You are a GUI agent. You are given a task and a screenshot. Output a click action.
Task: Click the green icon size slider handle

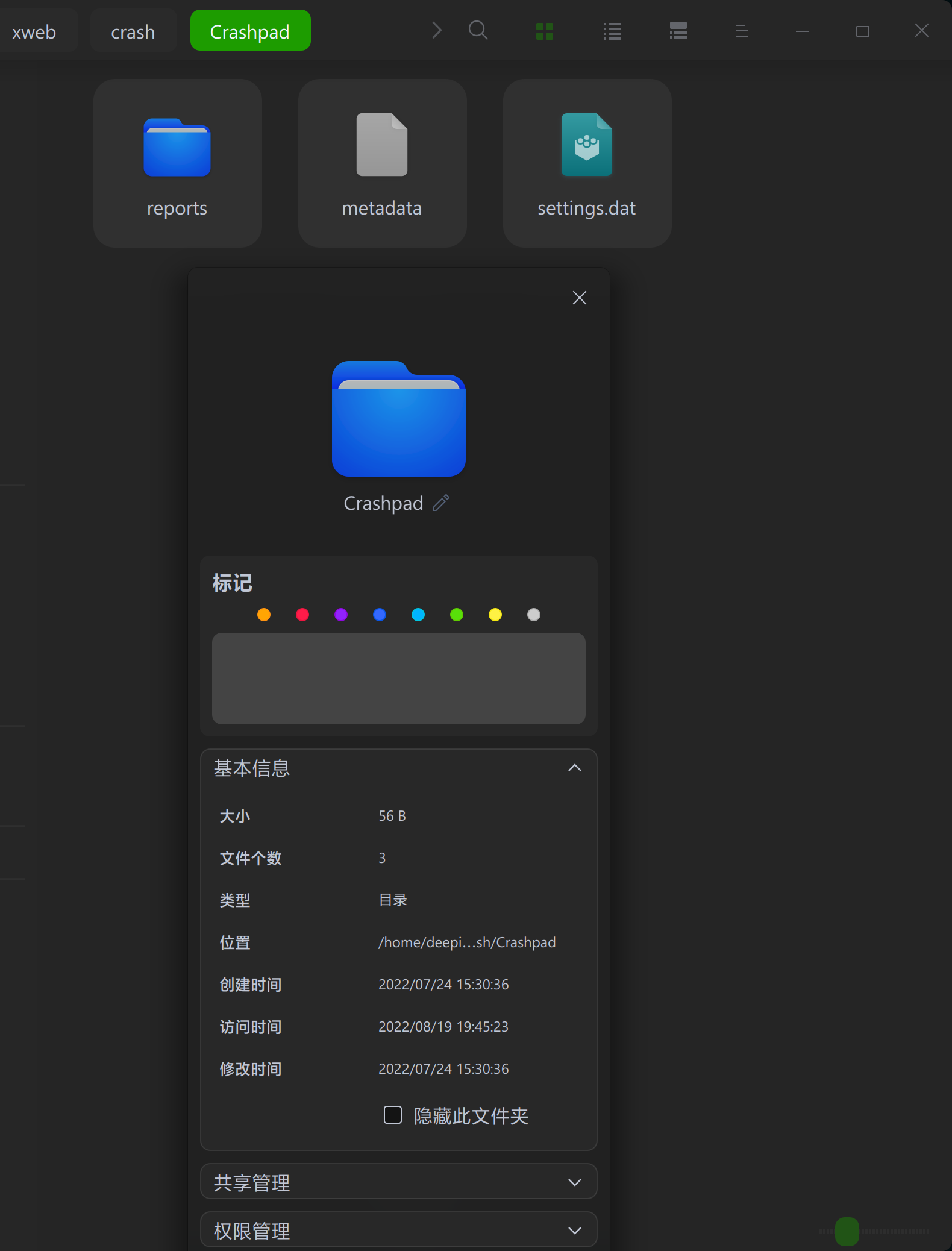(847, 1232)
